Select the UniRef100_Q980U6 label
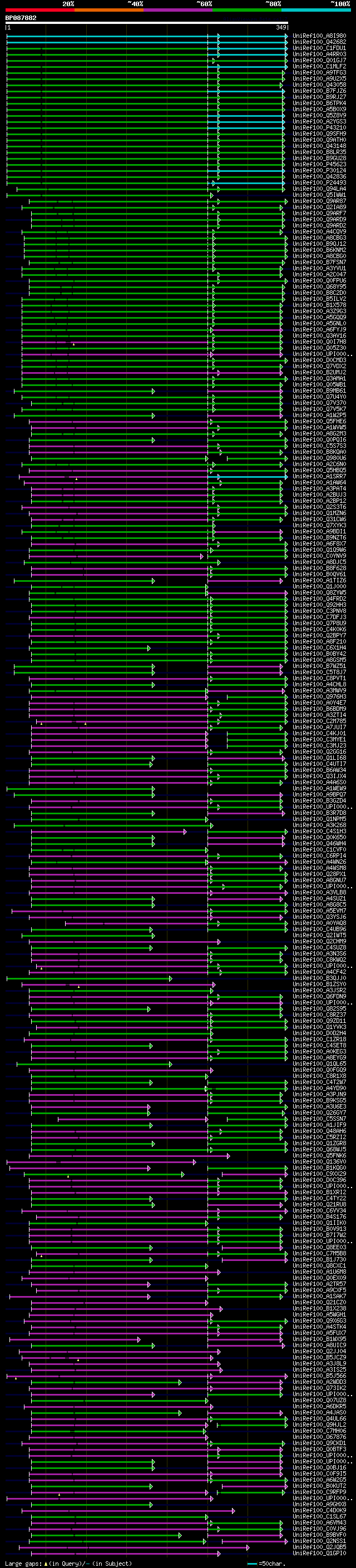The height and width of the screenshot is (1568, 356). (x=319, y=458)
